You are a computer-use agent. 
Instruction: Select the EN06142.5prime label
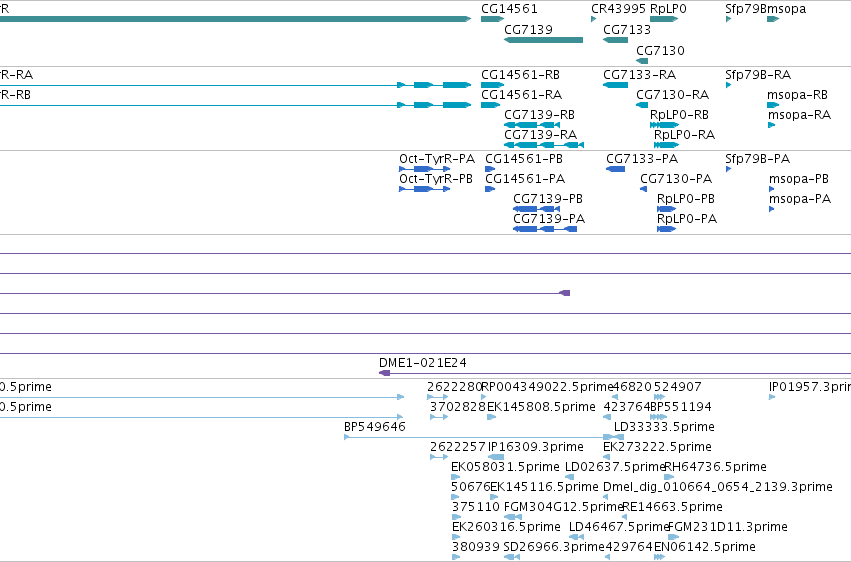[x=704, y=547]
